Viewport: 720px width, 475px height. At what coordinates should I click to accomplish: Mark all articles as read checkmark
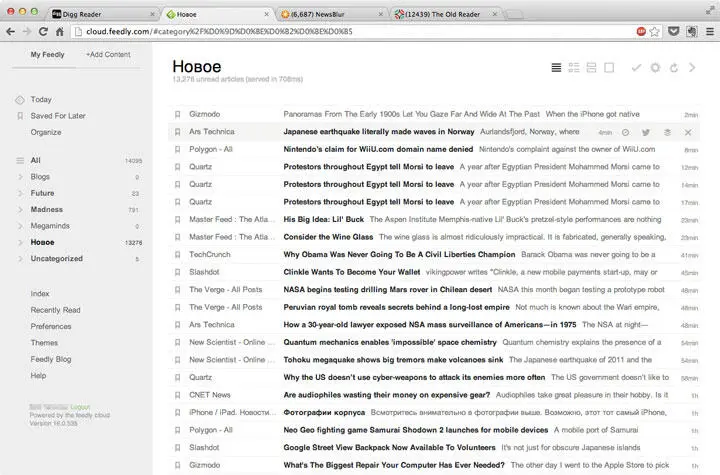click(636, 68)
